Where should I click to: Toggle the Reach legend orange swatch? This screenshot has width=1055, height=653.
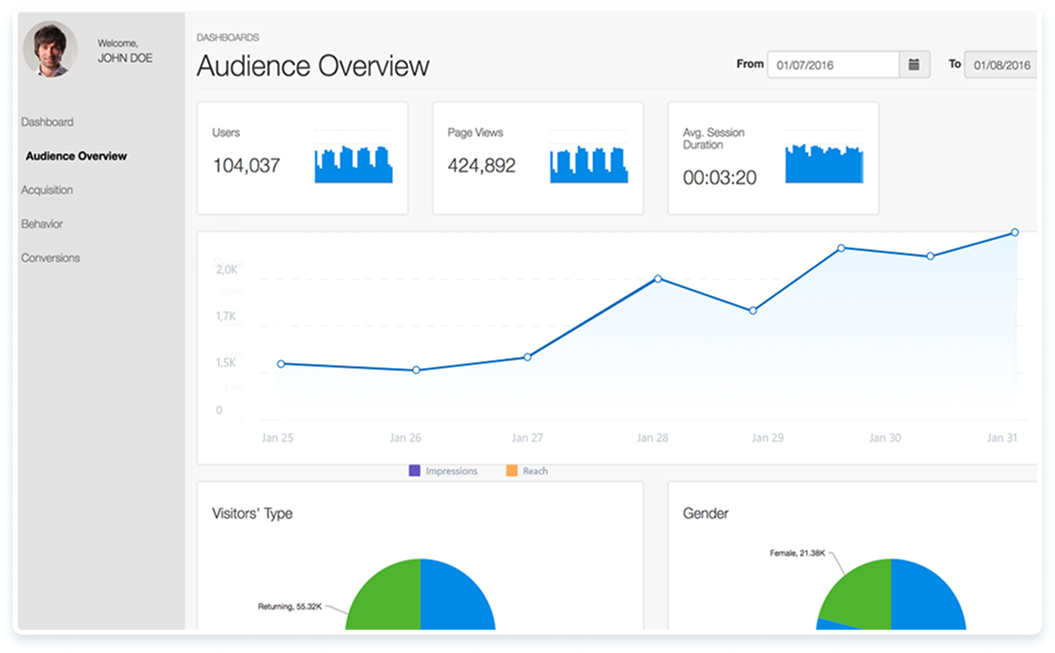[511, 471]
